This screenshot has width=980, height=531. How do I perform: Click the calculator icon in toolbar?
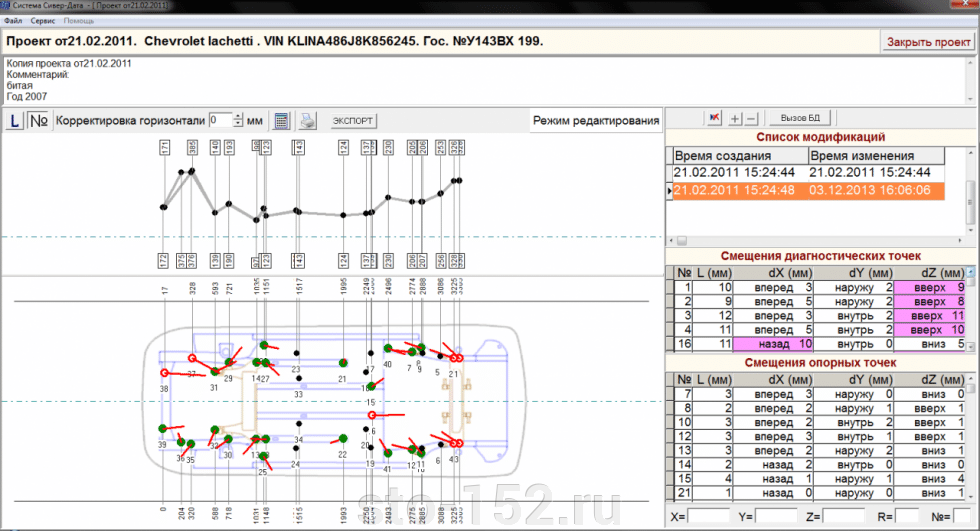tap(282, 120)
